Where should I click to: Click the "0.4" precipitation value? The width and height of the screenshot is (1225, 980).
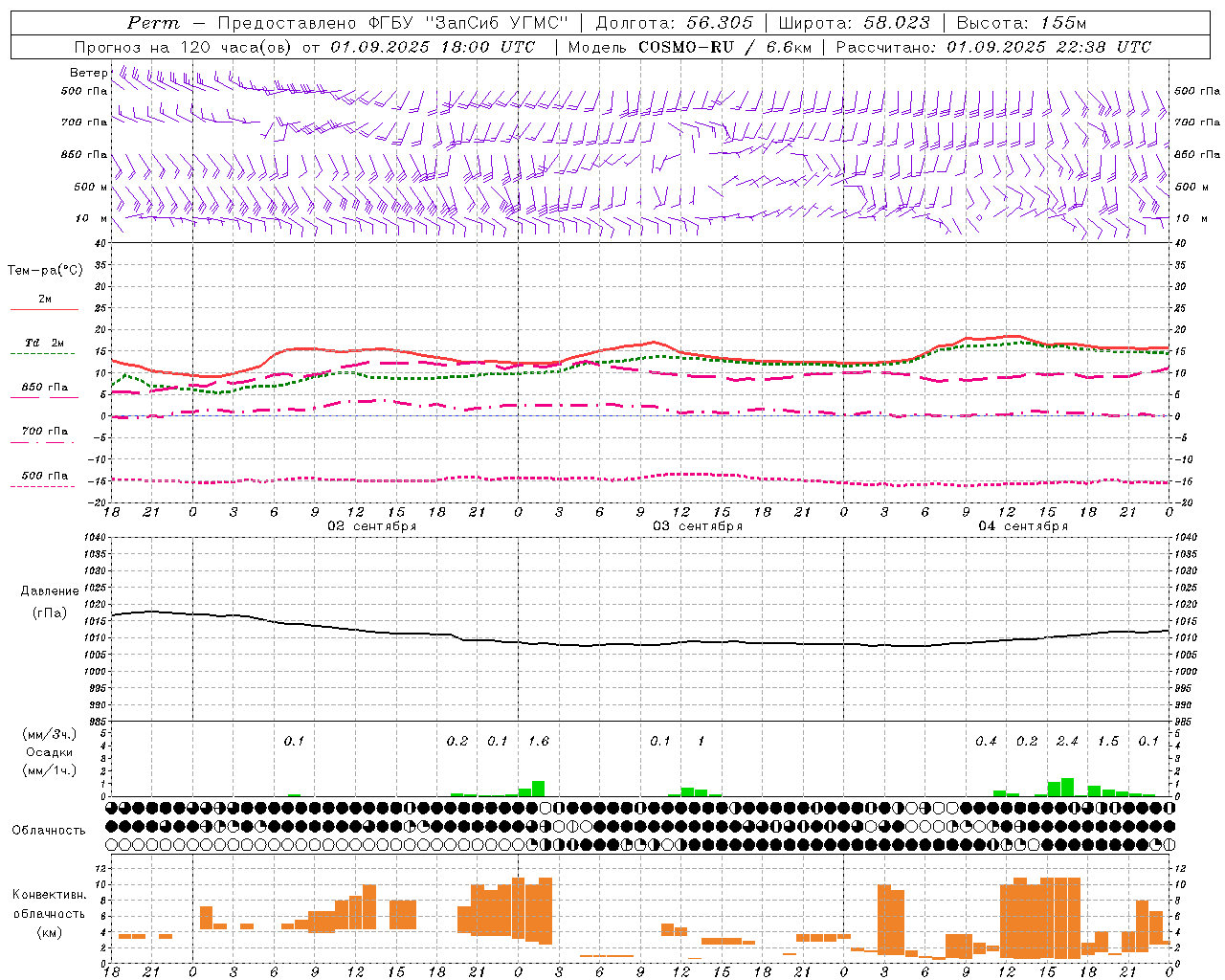click(x=986, y=741)
